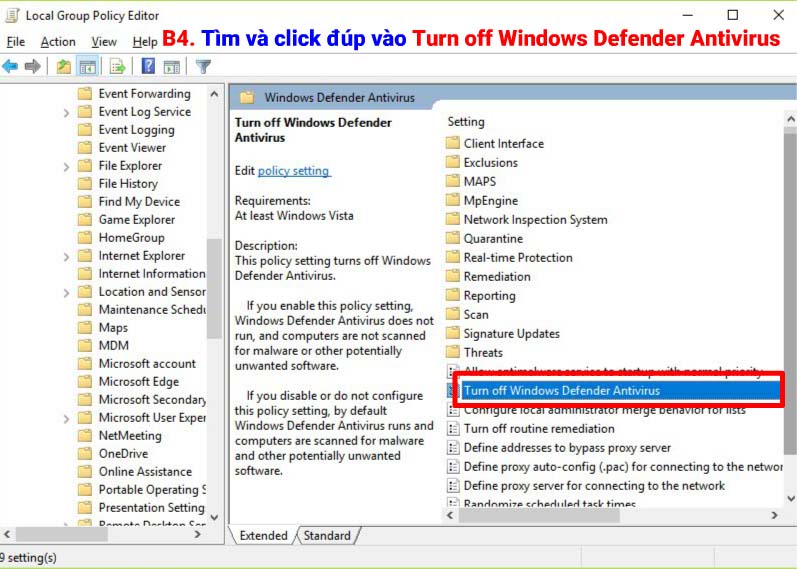Click the Export List toolbar icon
797x569 pixels.
tap(117, 66)
